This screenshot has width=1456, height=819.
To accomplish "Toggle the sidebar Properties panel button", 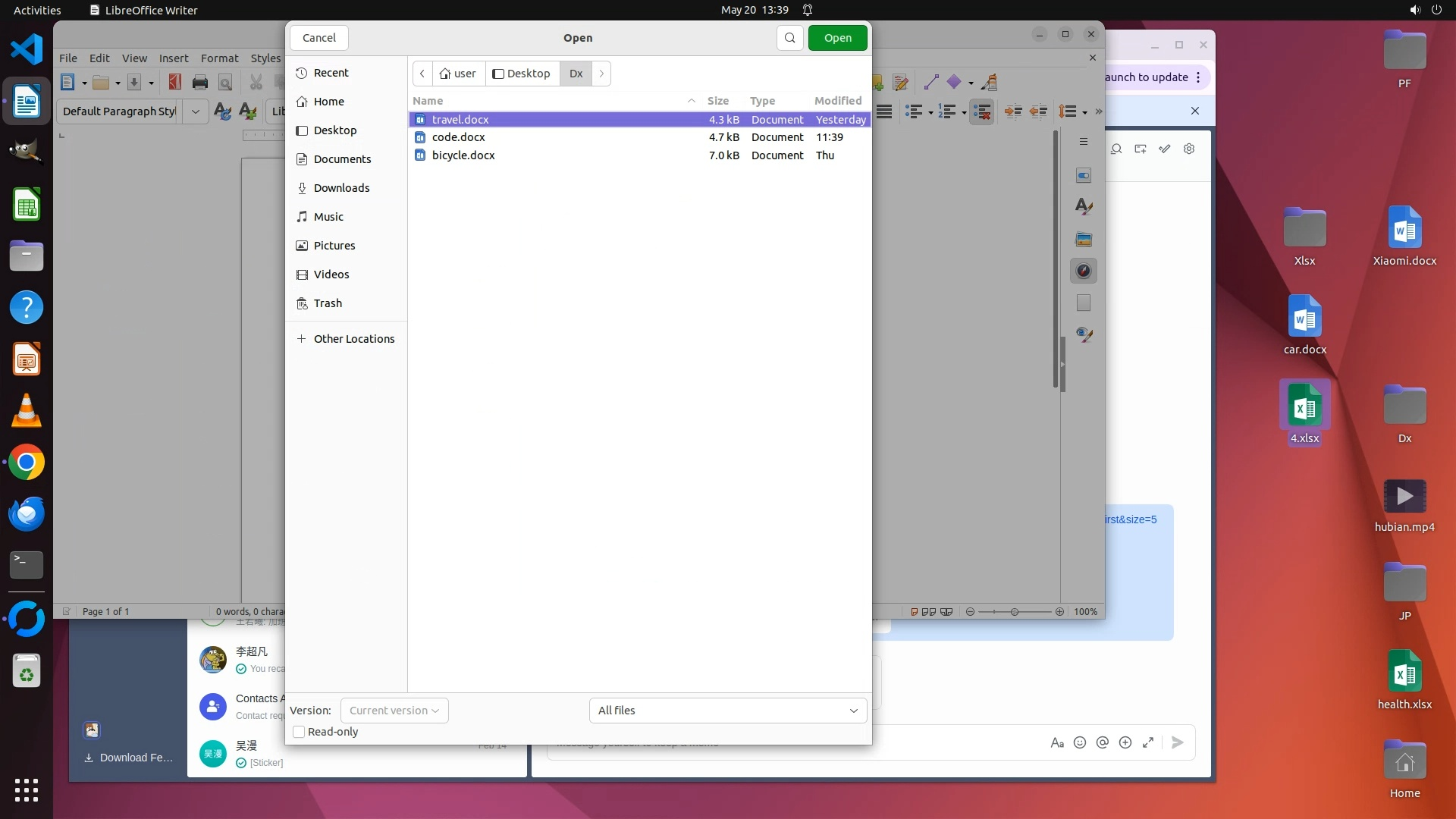I will coord(1084,176).
